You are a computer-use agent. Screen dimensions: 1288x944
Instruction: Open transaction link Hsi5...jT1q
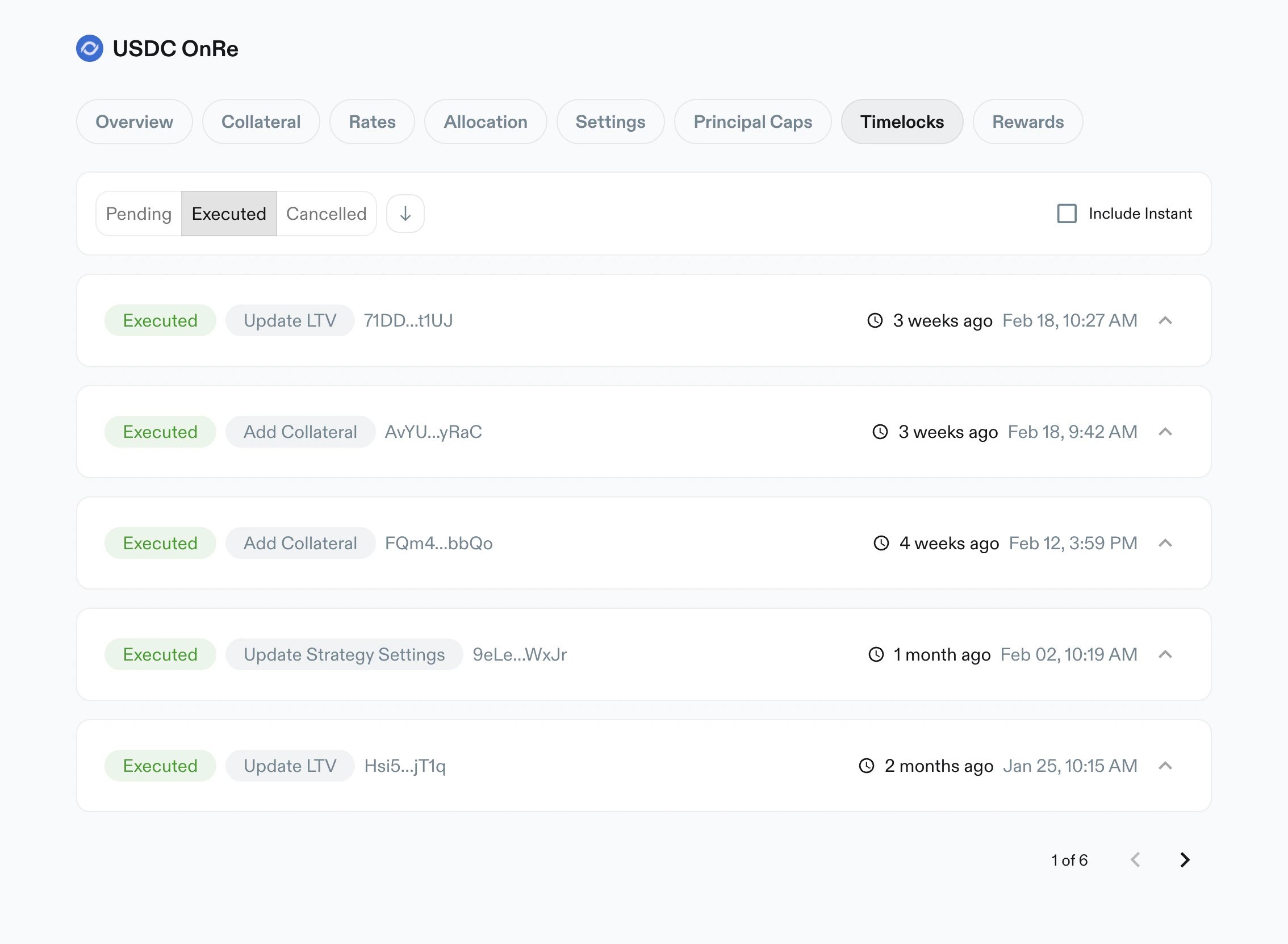tap(404, 766)
